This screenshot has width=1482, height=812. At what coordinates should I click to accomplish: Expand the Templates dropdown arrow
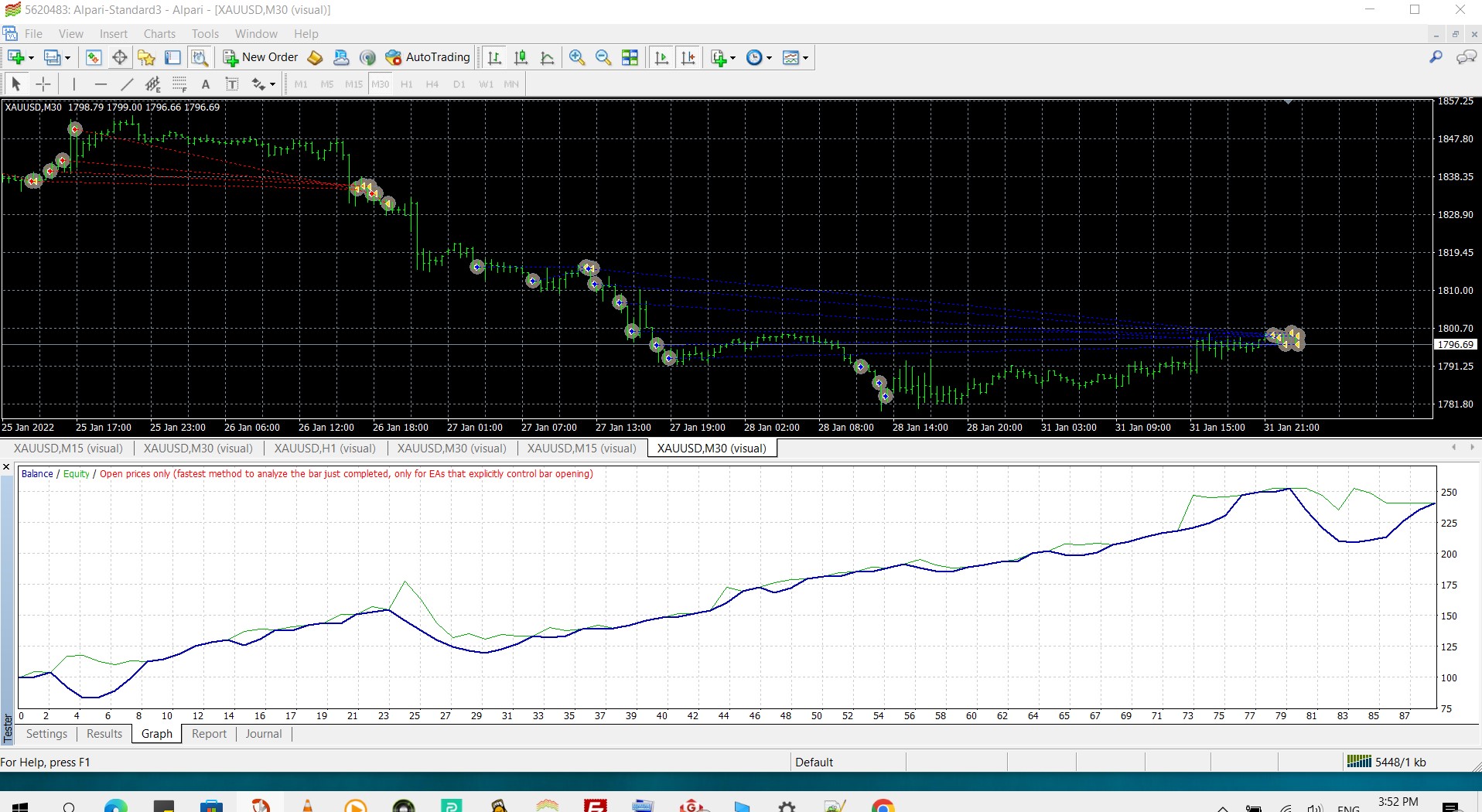tap(806, 57)
